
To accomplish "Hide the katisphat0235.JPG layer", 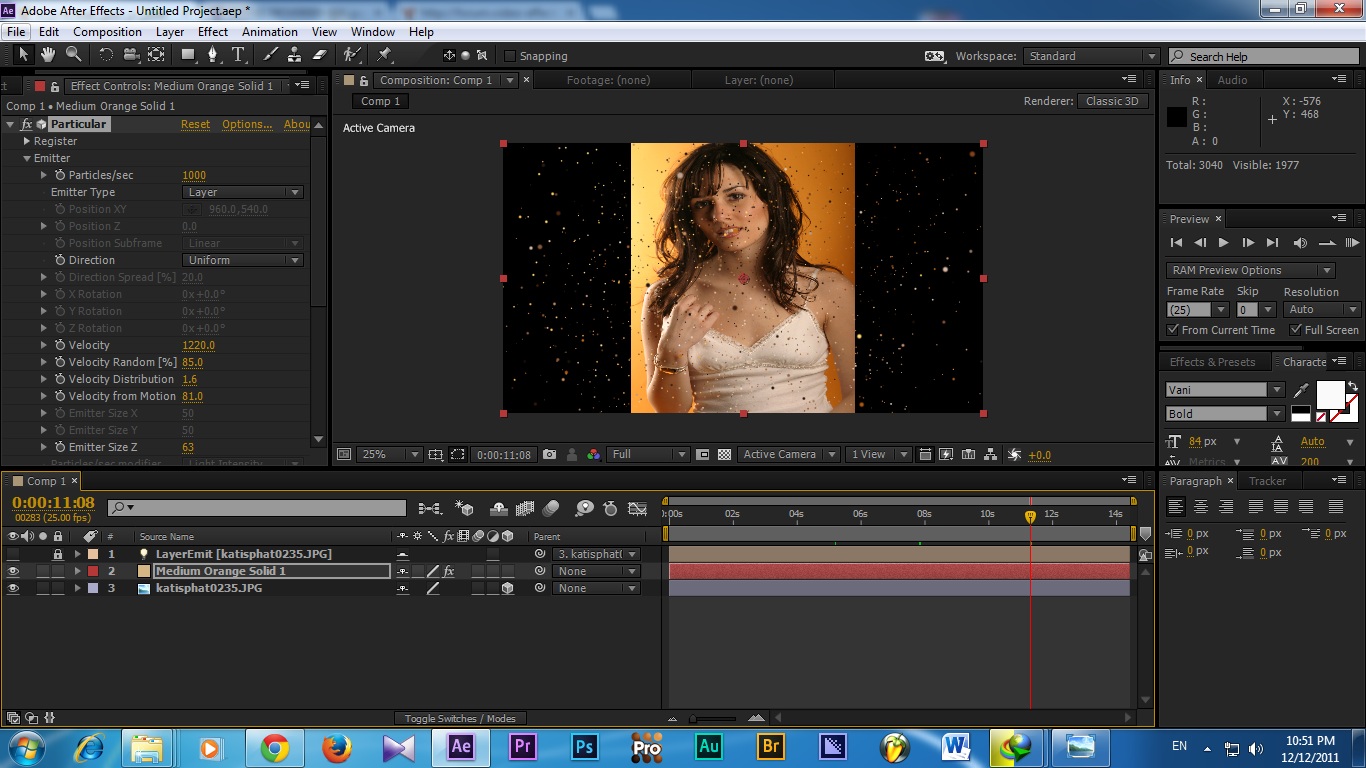I will [14, 588].
